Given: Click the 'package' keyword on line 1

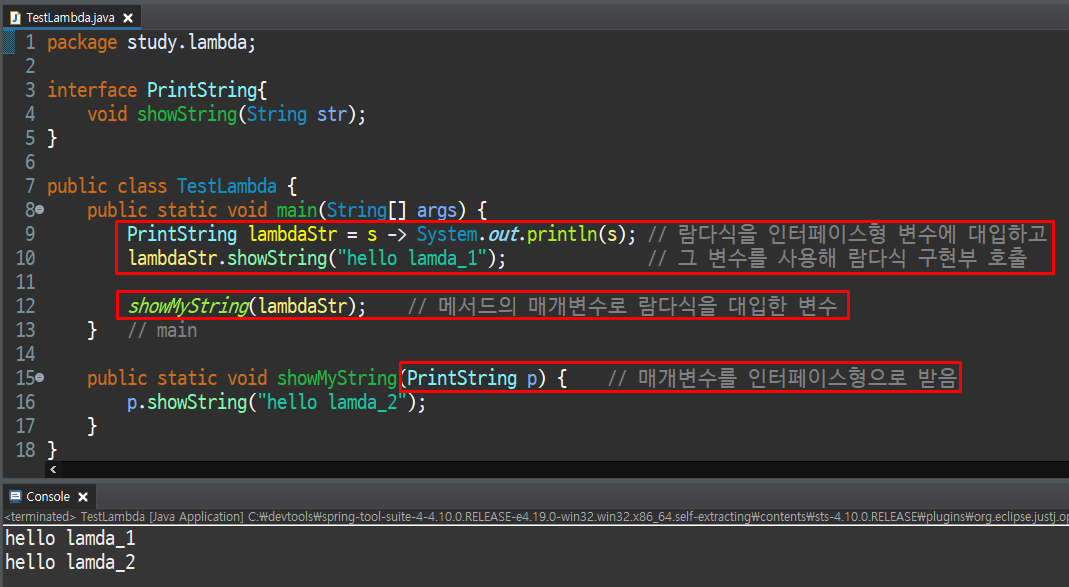Looking at the screenshot, I should coord(82,43).
